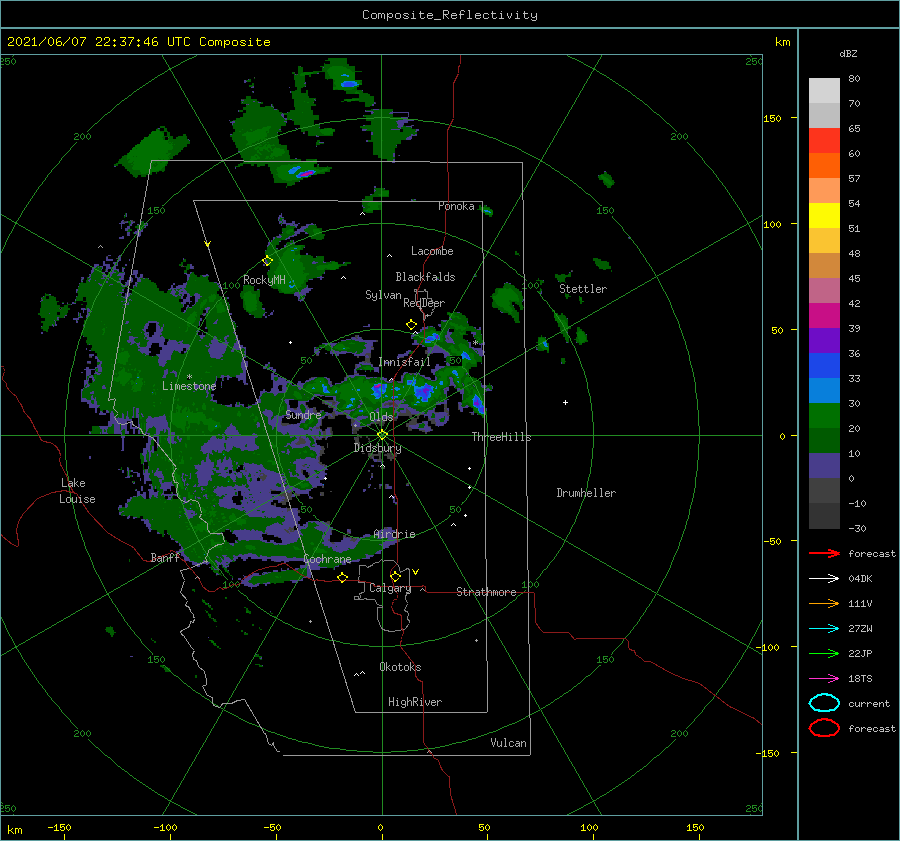Select the -150 tick on bottom axis
This screenshot has width=900, height=841.
pyautogui.click(x=59, y=827)
